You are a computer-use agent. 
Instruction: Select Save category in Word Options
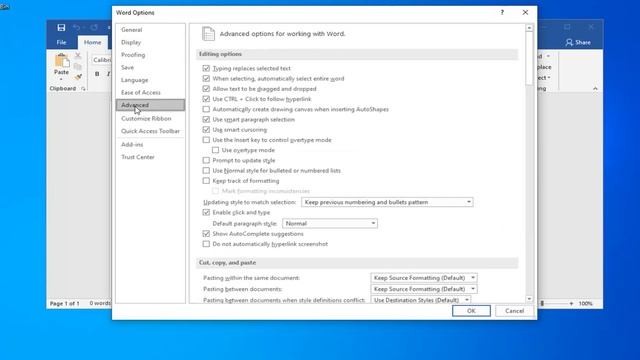pyautogui.click(x=150, y=67)
